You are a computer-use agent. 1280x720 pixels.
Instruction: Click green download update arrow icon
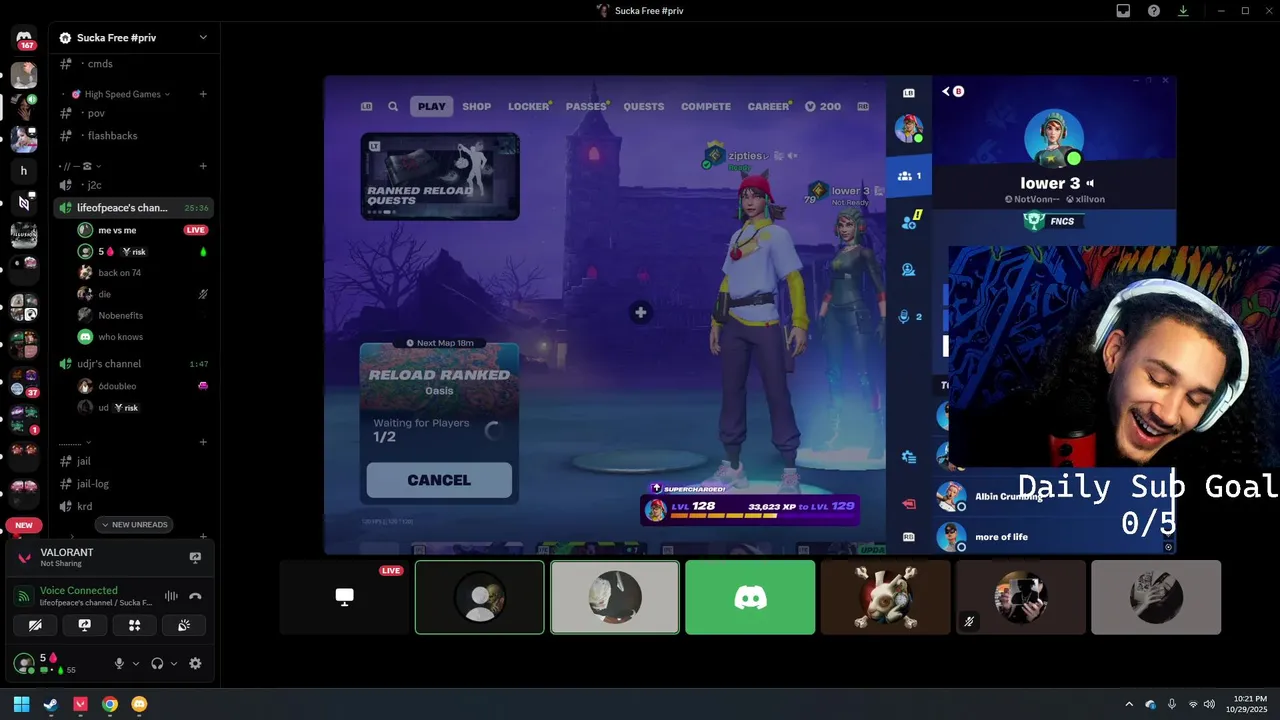click(1183, 10)
